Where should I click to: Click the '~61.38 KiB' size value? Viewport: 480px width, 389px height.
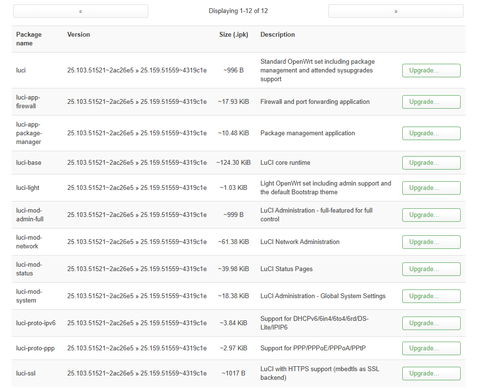(233, 242)
